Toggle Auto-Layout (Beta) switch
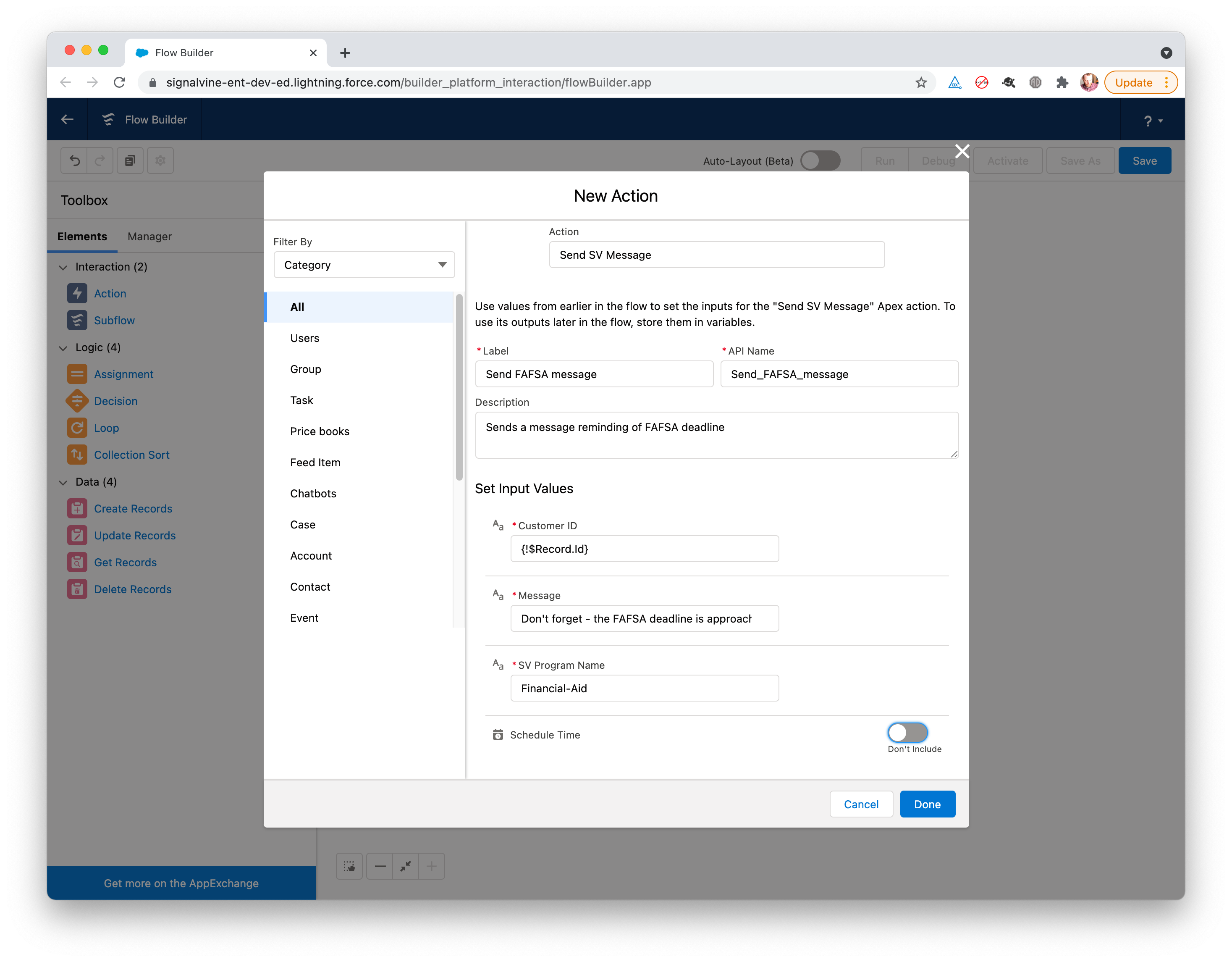Screen dimensions: 1232x962 pos(820,161)
